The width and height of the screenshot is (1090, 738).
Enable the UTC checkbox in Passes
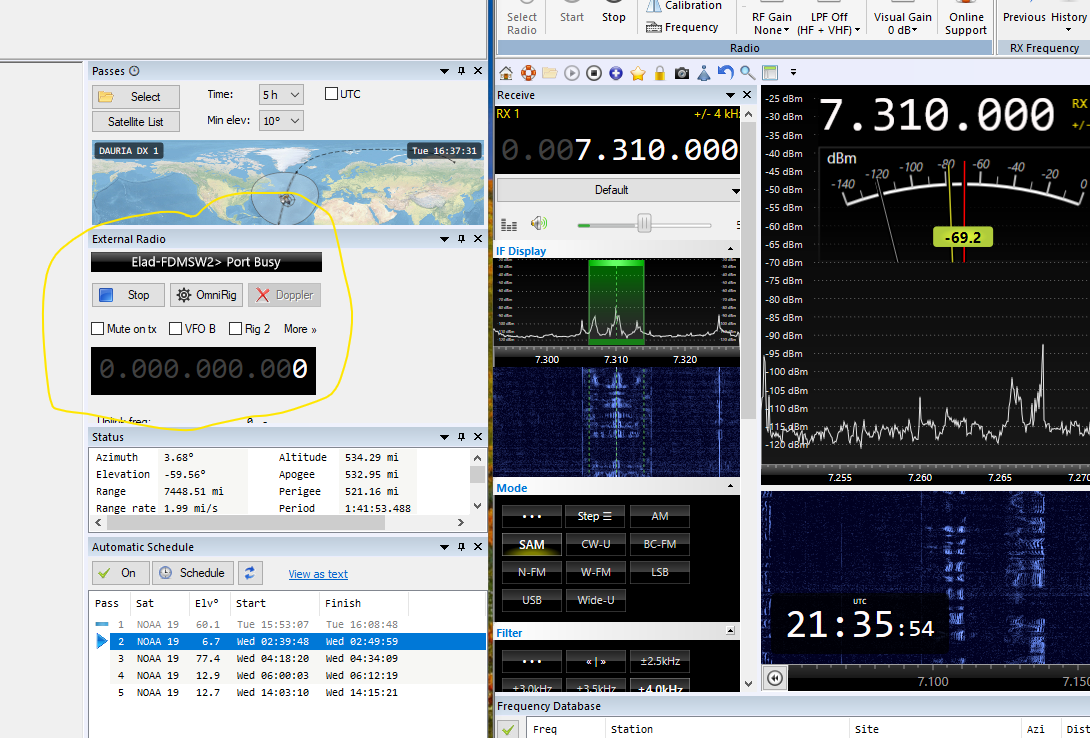[x=332, y=94]
